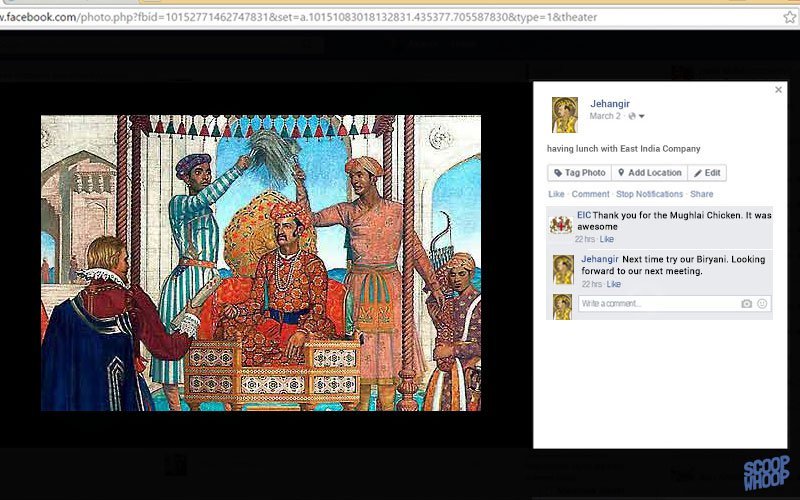This screenshot has height=500, width=800.
Task: Close the photo viewer panel
Action: click(x=778, y=90)
